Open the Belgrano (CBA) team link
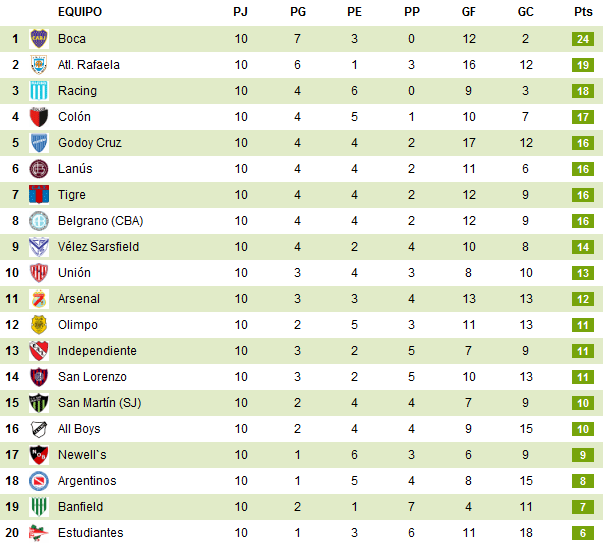Screen dimensions: 603x556 tap(100, 221)
